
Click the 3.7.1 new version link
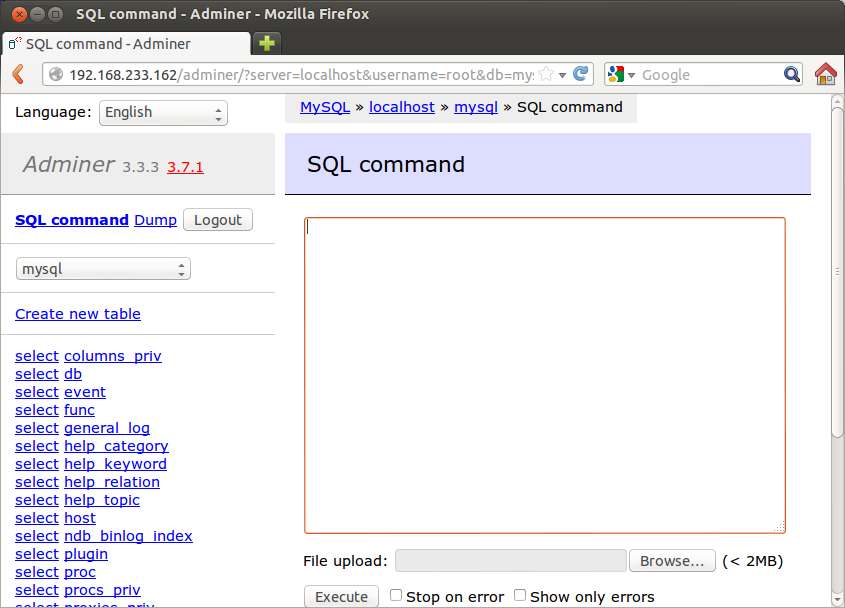coord(185,167)
